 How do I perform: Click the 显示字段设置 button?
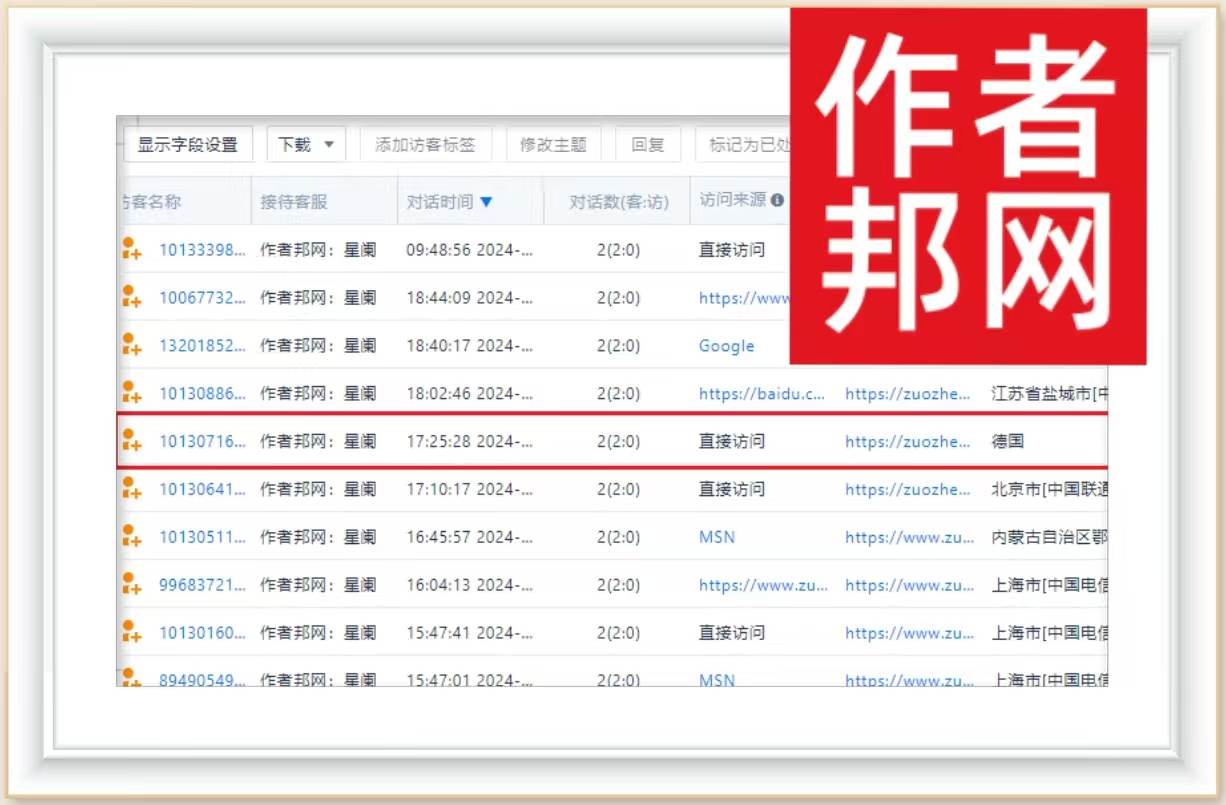click(188, 145)
